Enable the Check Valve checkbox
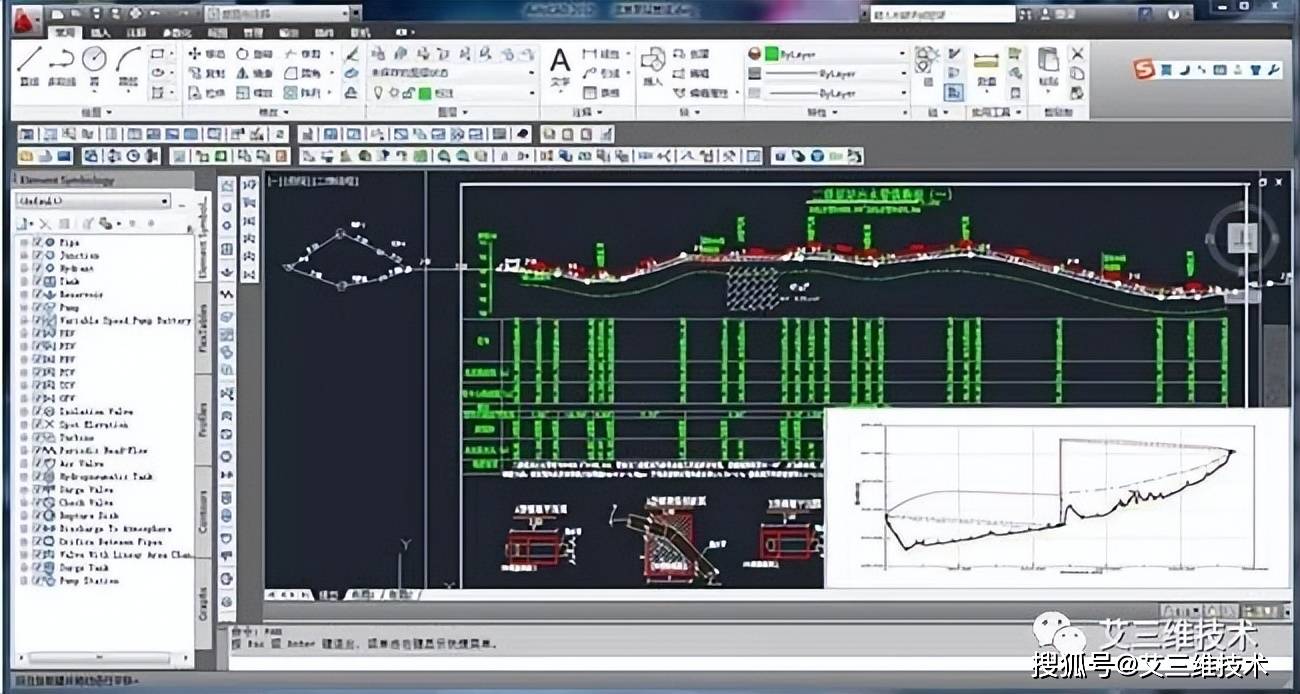 click(x=38, y=503)
